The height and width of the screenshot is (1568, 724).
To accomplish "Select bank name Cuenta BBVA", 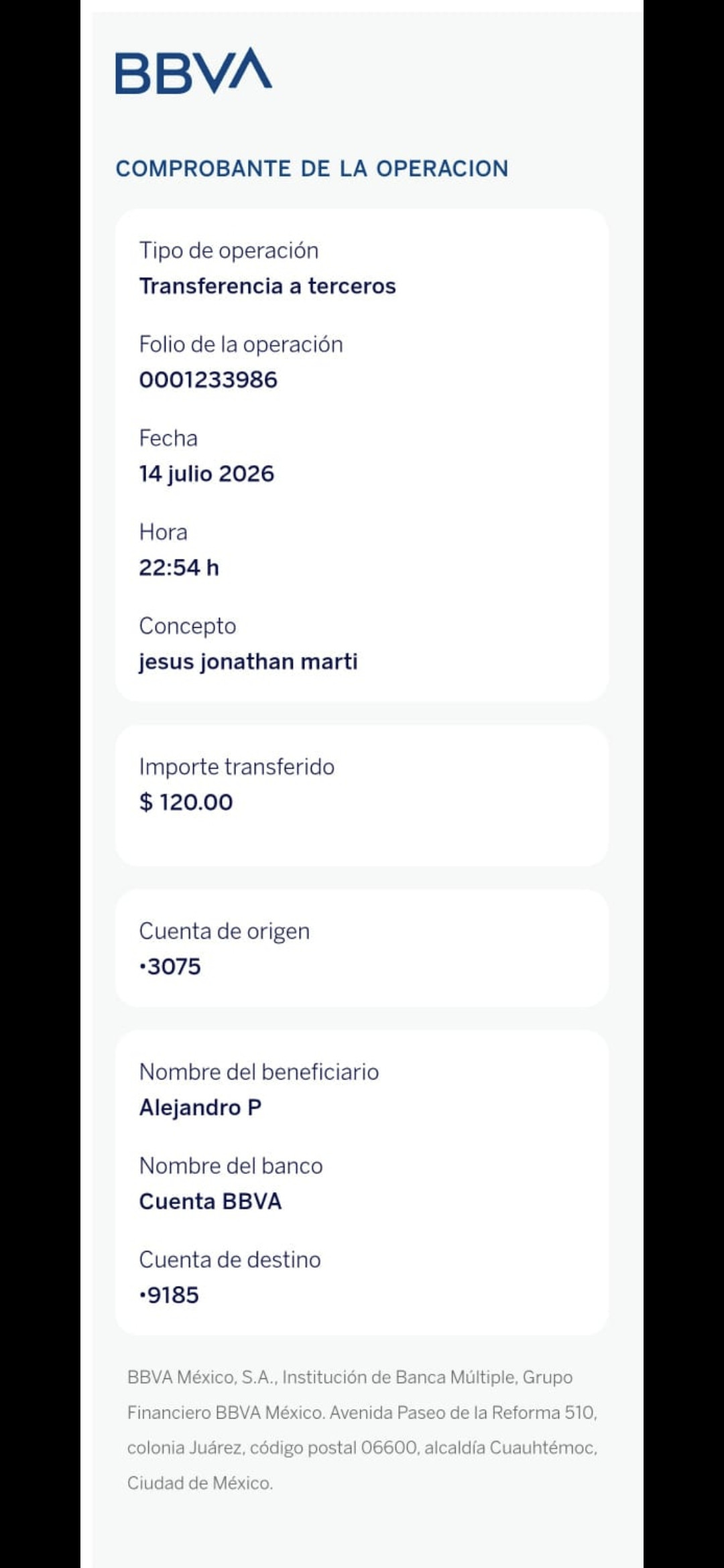I will click(x=210, y=1201).
